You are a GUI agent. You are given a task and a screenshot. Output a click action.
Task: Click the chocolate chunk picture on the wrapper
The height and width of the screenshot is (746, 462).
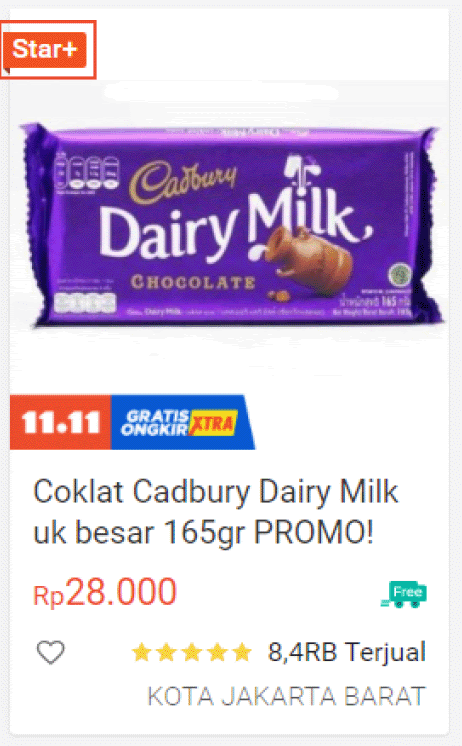[x=308, y=259]
